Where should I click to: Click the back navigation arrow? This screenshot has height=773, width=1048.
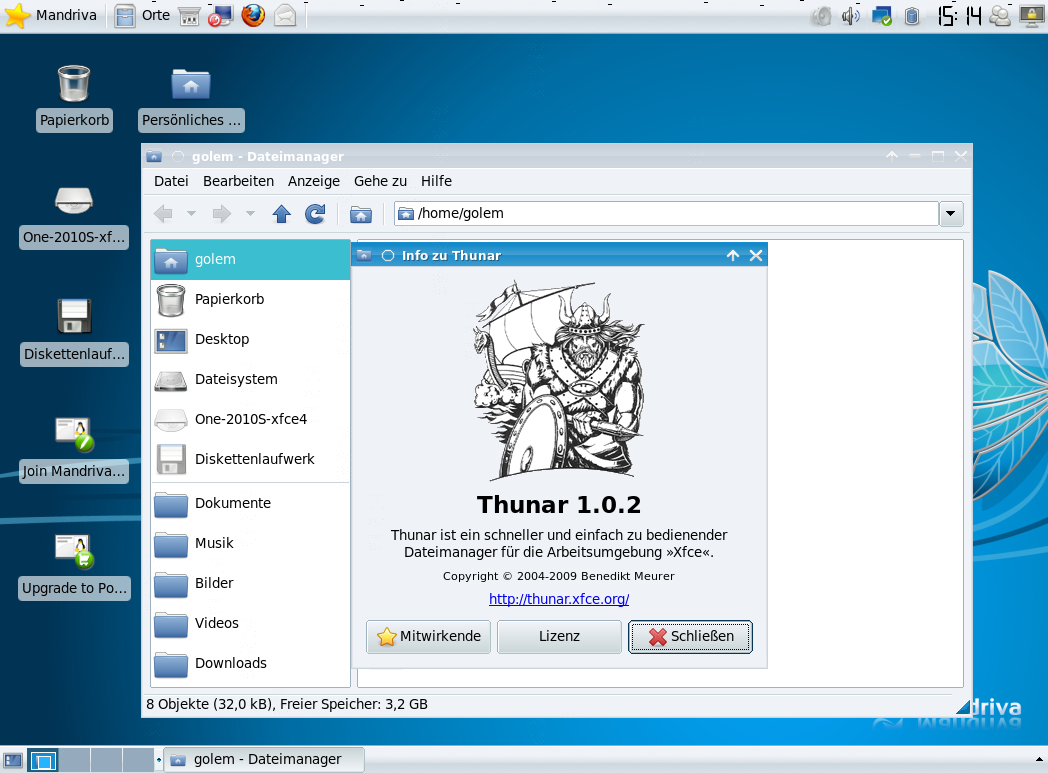(162, 213)
